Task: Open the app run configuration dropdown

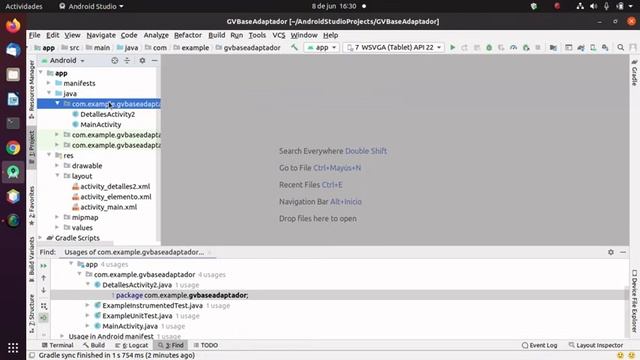Action: [x=322, y=47]
